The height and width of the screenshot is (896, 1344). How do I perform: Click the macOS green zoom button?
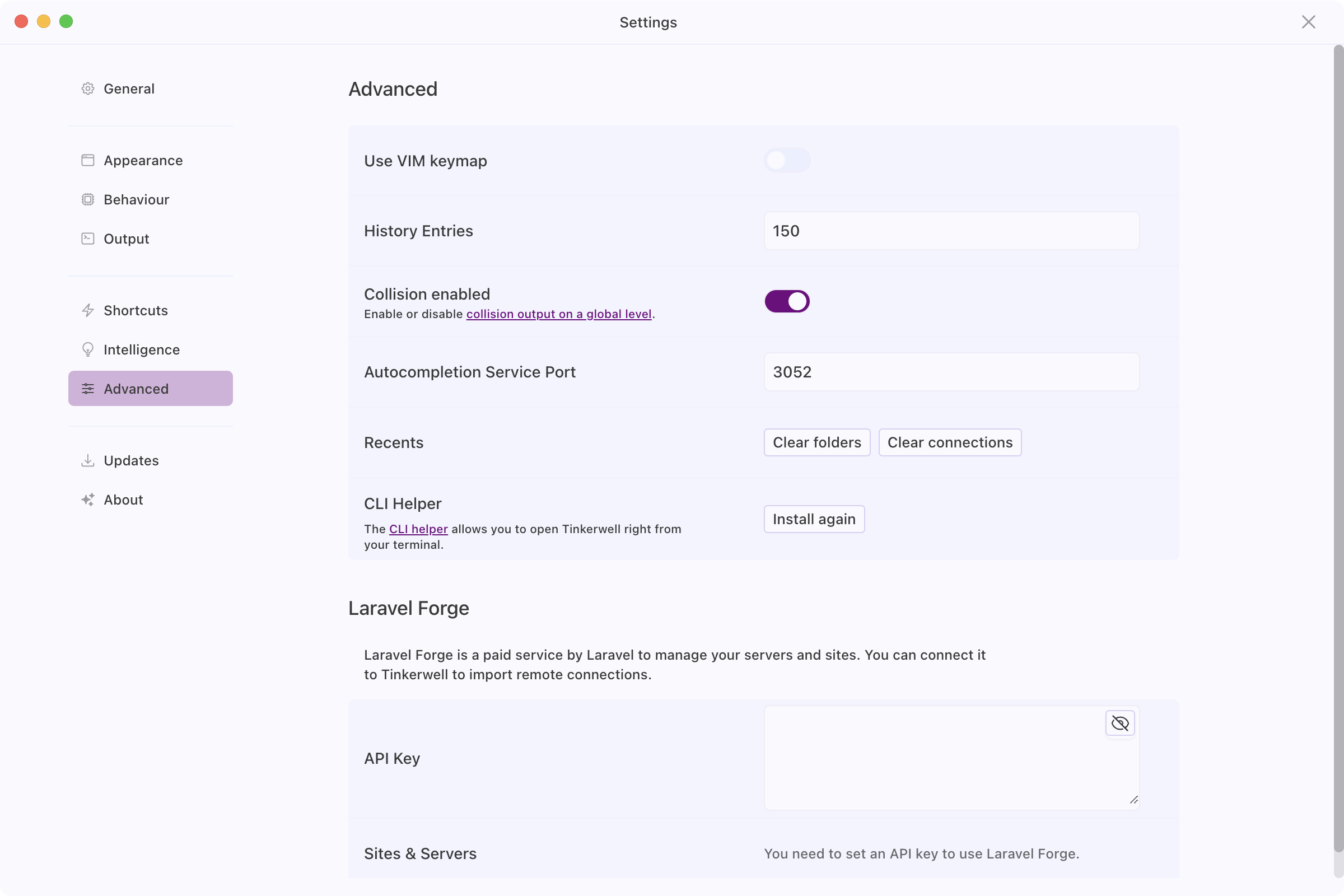pos(66,21)
